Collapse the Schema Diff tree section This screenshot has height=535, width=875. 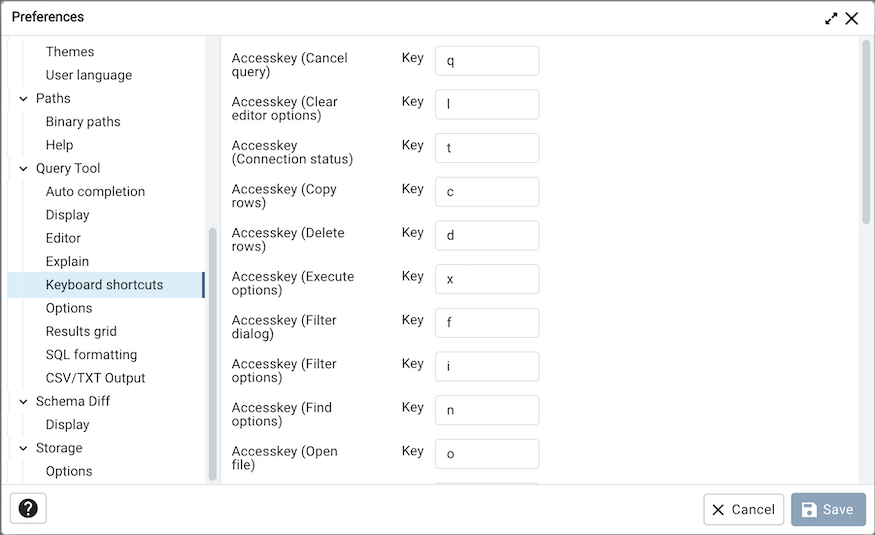tap(23, 401)
